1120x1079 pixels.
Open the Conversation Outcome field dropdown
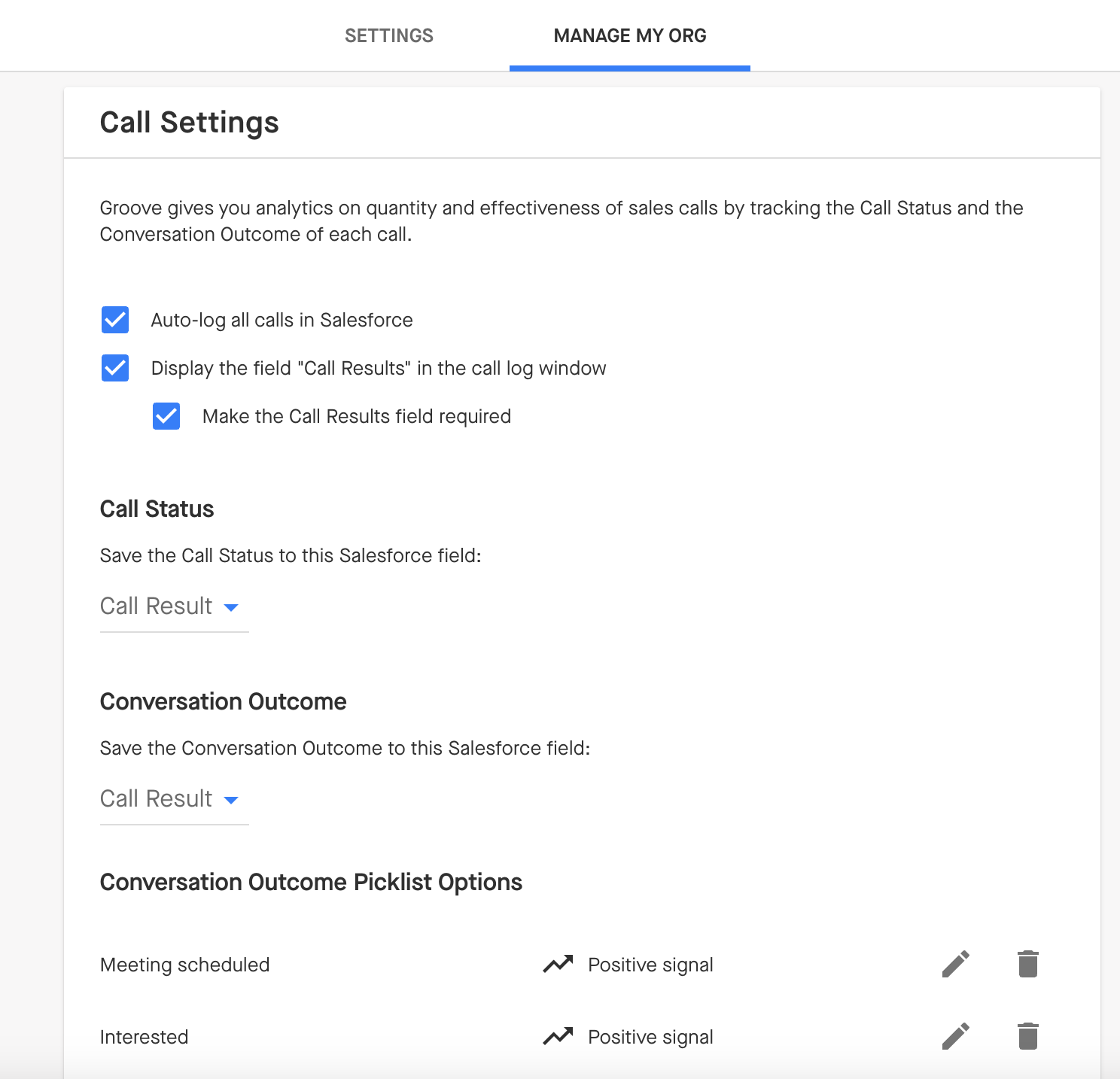coord(173,799)
